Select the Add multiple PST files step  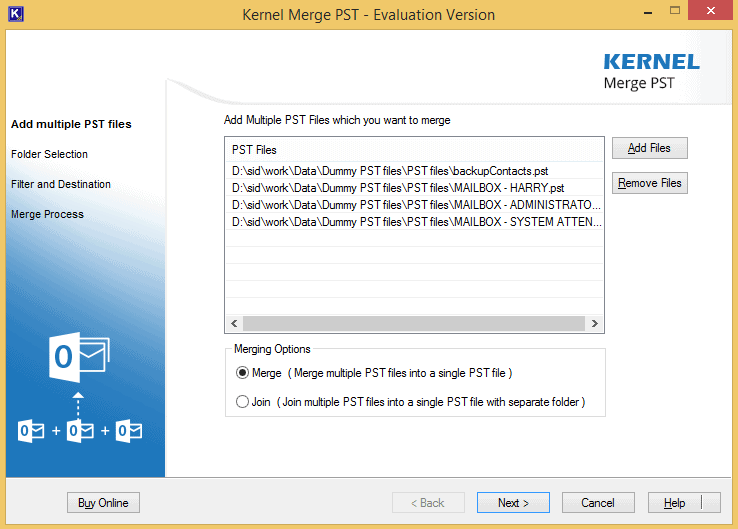(71, 124)
